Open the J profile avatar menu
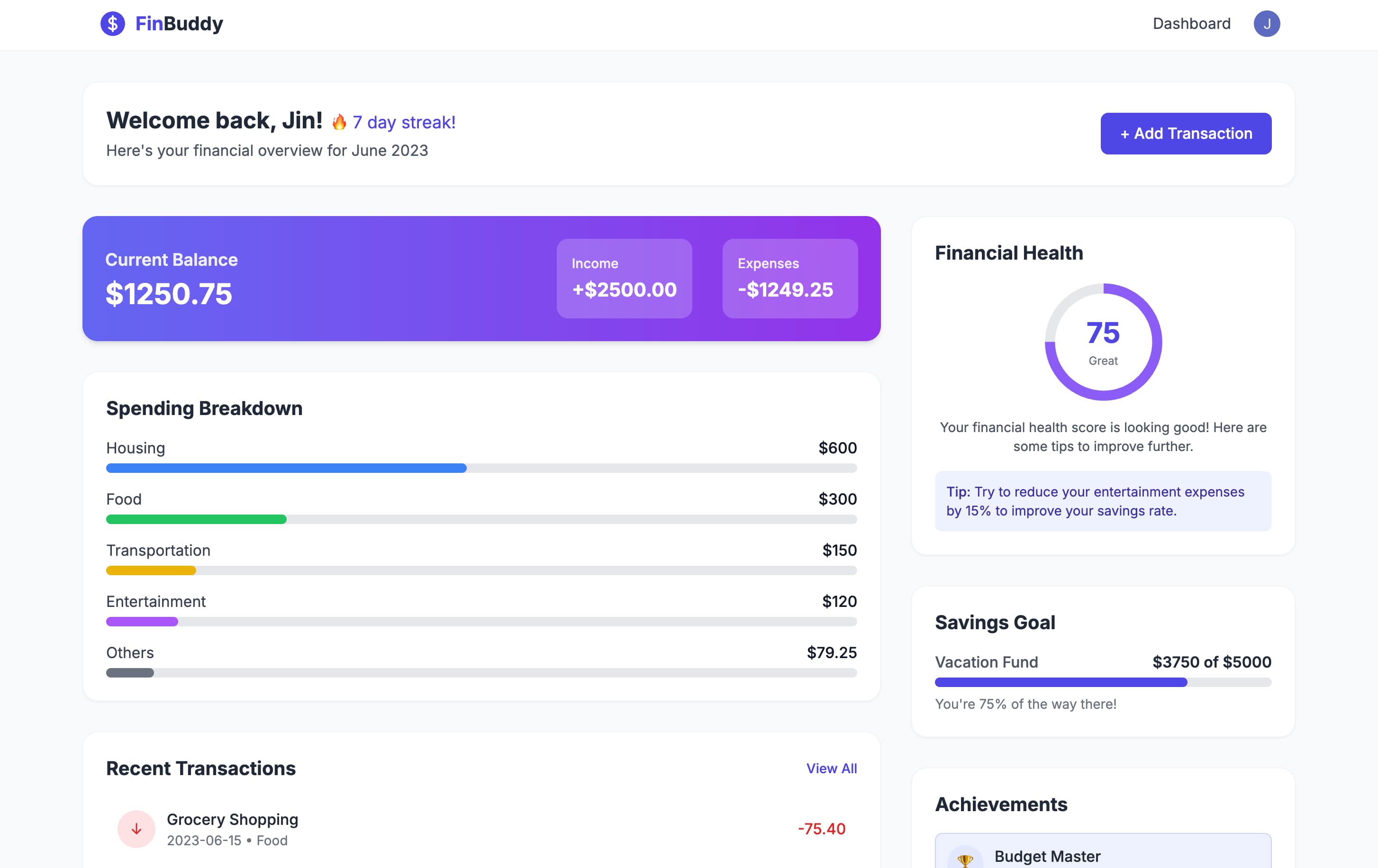The width and height of the screenshot is (1378, 868). (1267, 24)
